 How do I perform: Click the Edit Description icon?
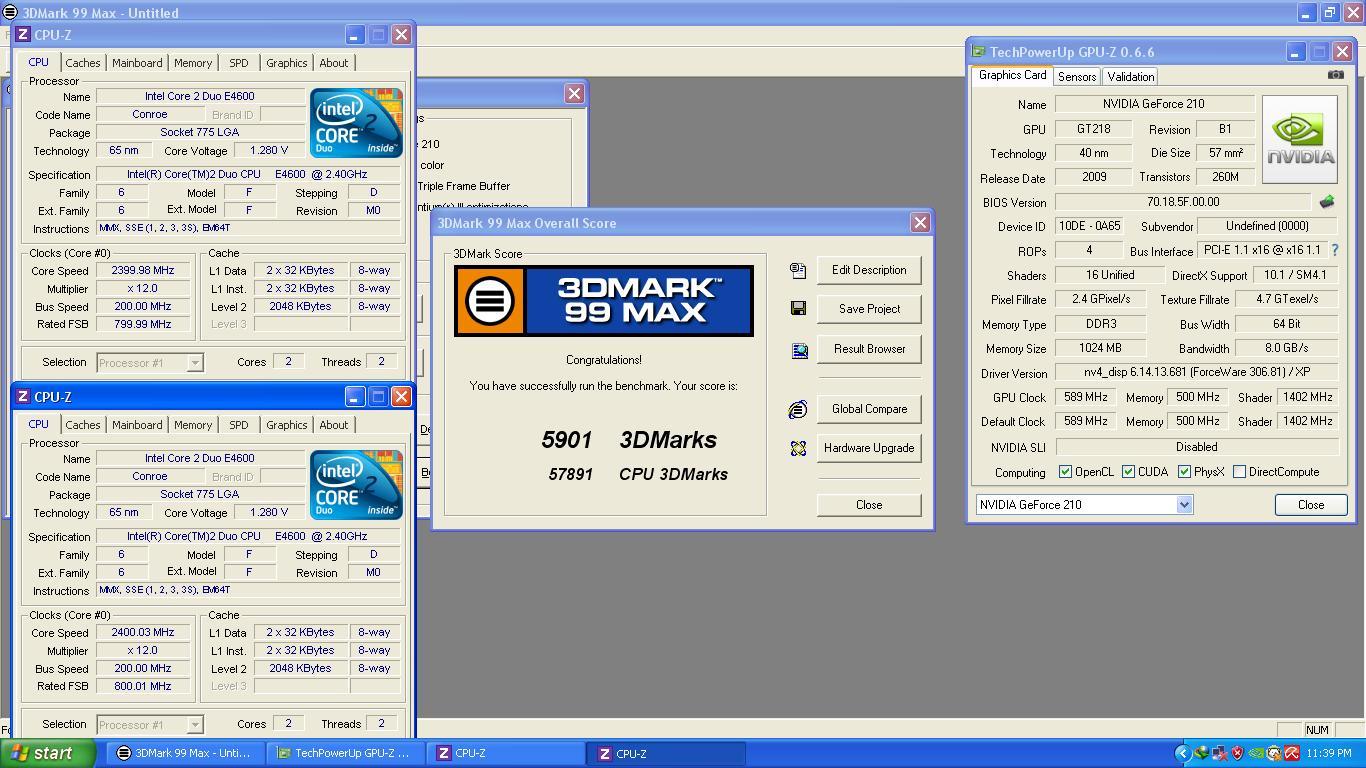798,270
